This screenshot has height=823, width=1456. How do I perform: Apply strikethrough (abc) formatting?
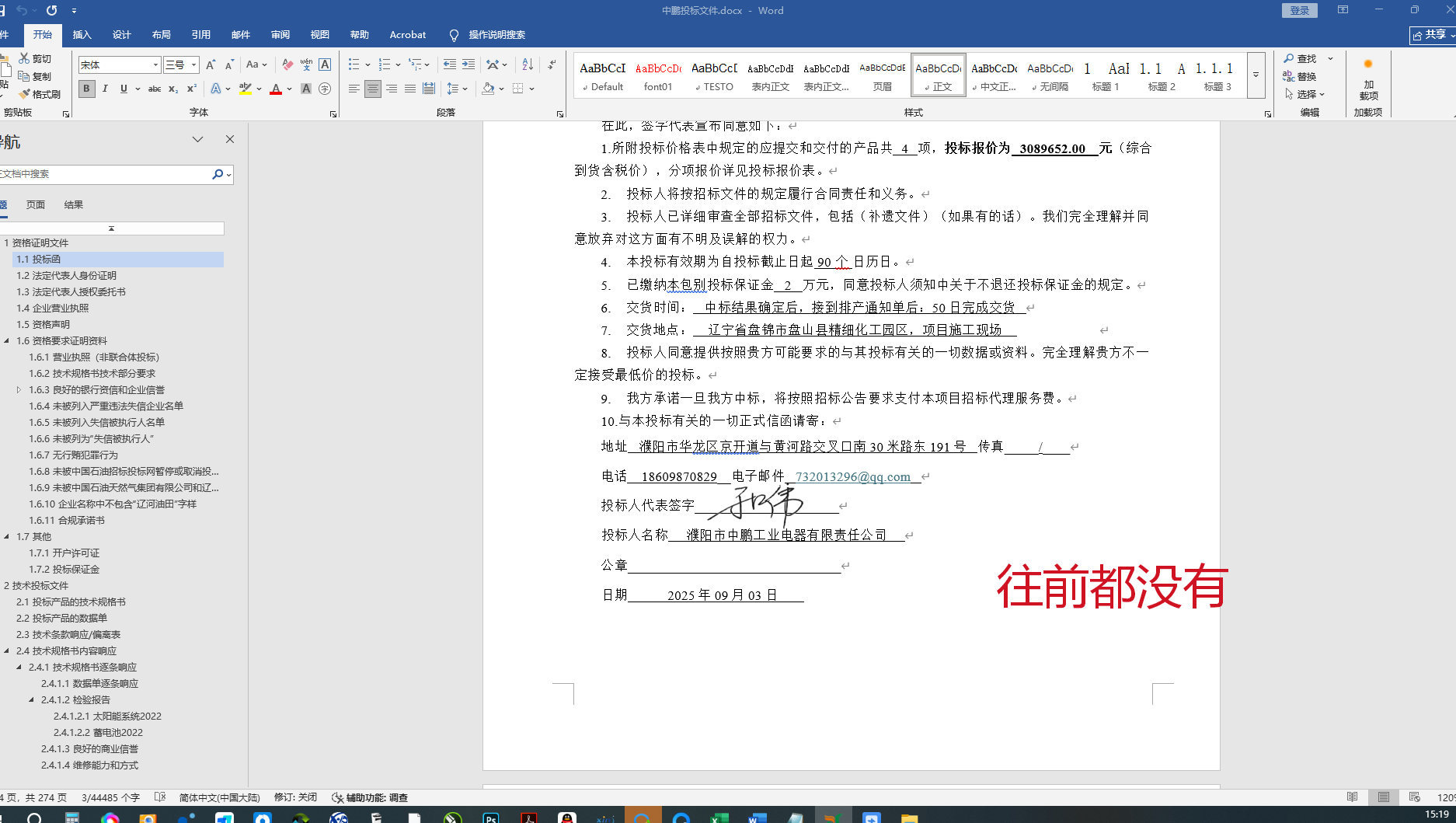point(155,89)
